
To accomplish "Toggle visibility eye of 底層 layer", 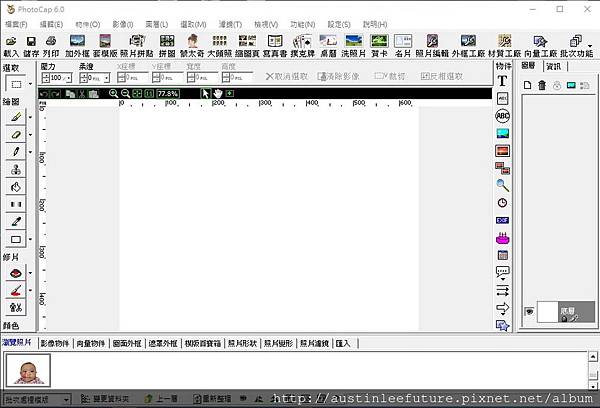I will pos(529,312).
